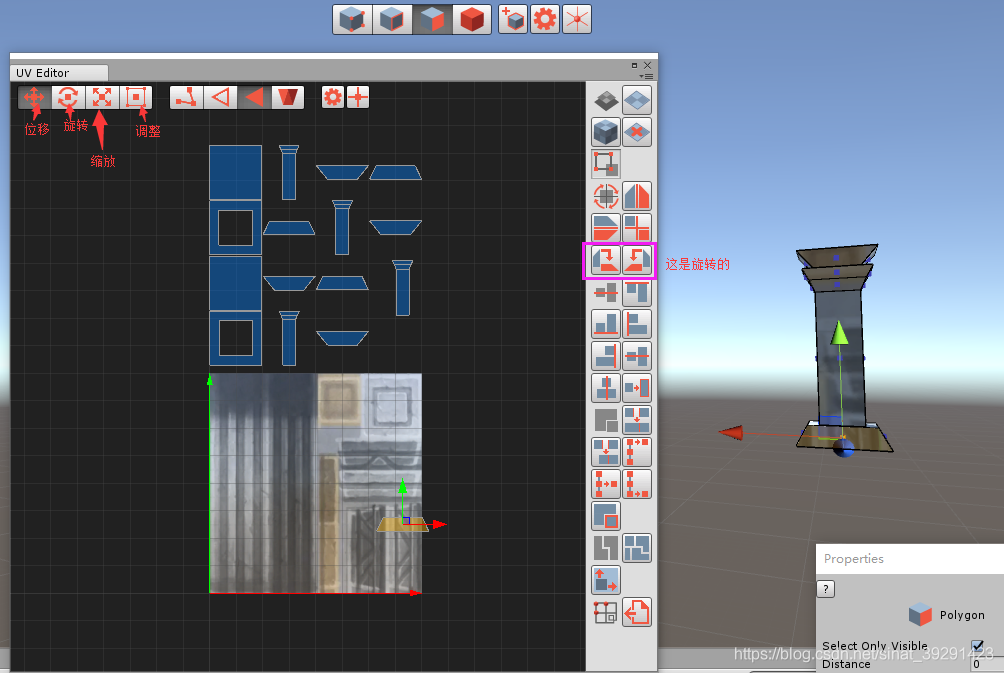Click the stone texture preview in UV Editor
The width and height of the screenshot is (1004, 673).
315,483
